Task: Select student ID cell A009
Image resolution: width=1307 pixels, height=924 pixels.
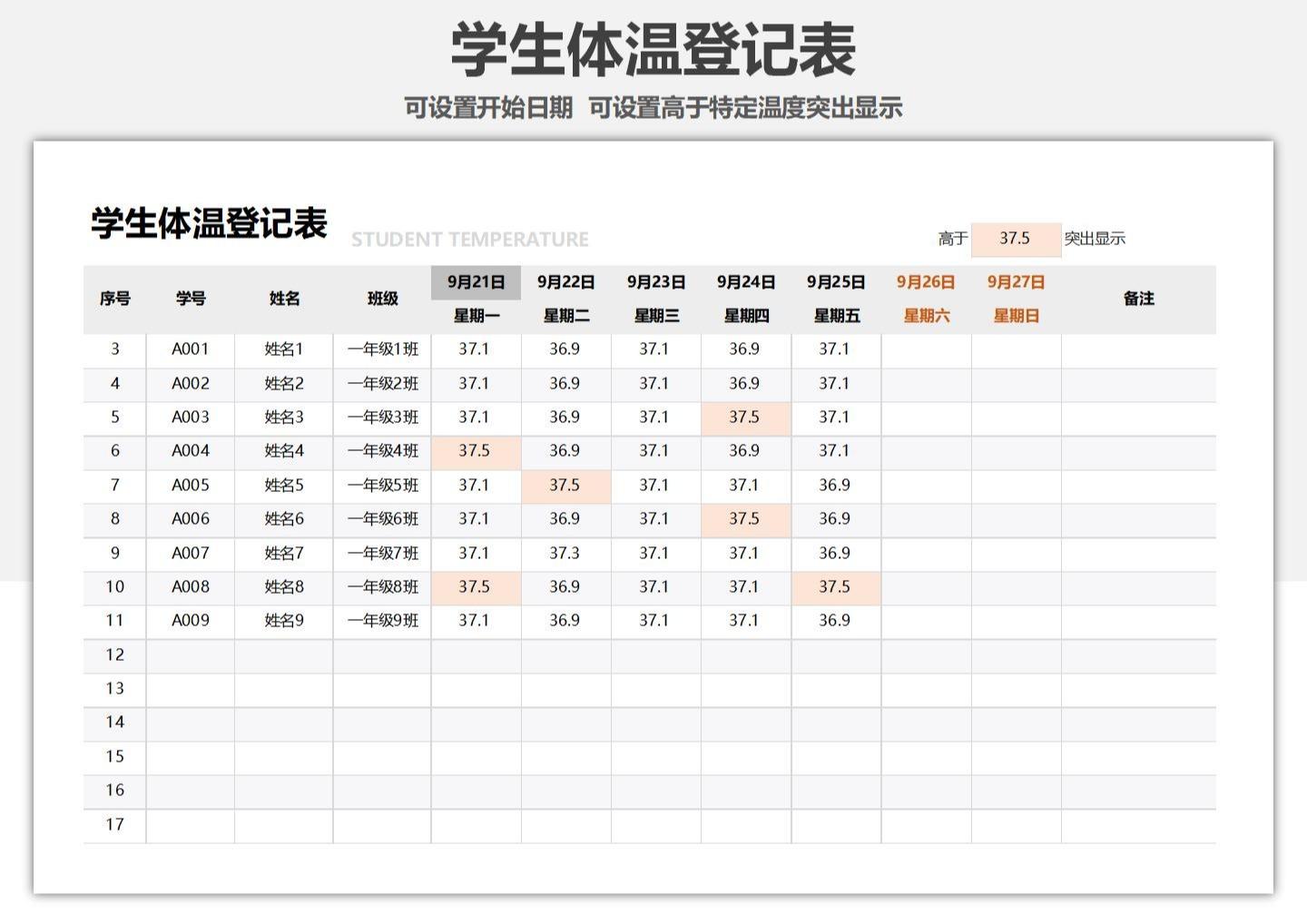Action: pos(191,621)
